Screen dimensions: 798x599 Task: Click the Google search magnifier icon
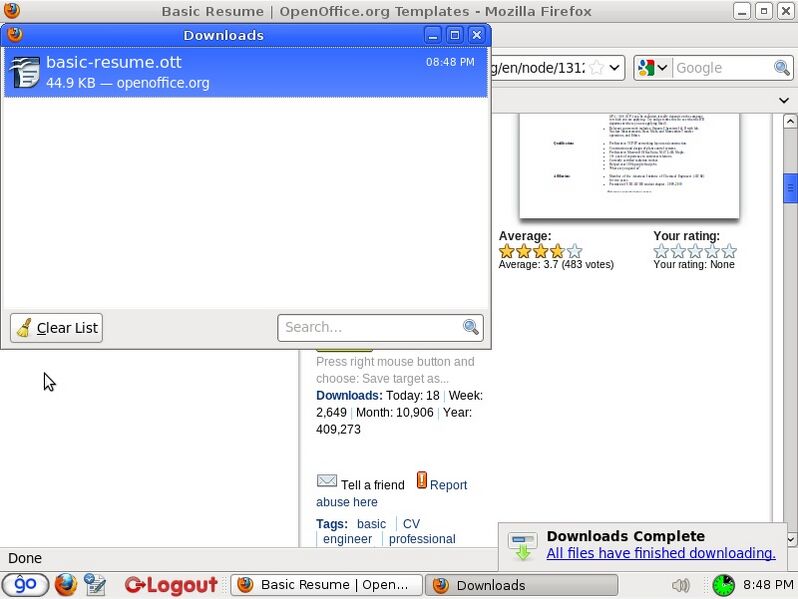[782, 68]
